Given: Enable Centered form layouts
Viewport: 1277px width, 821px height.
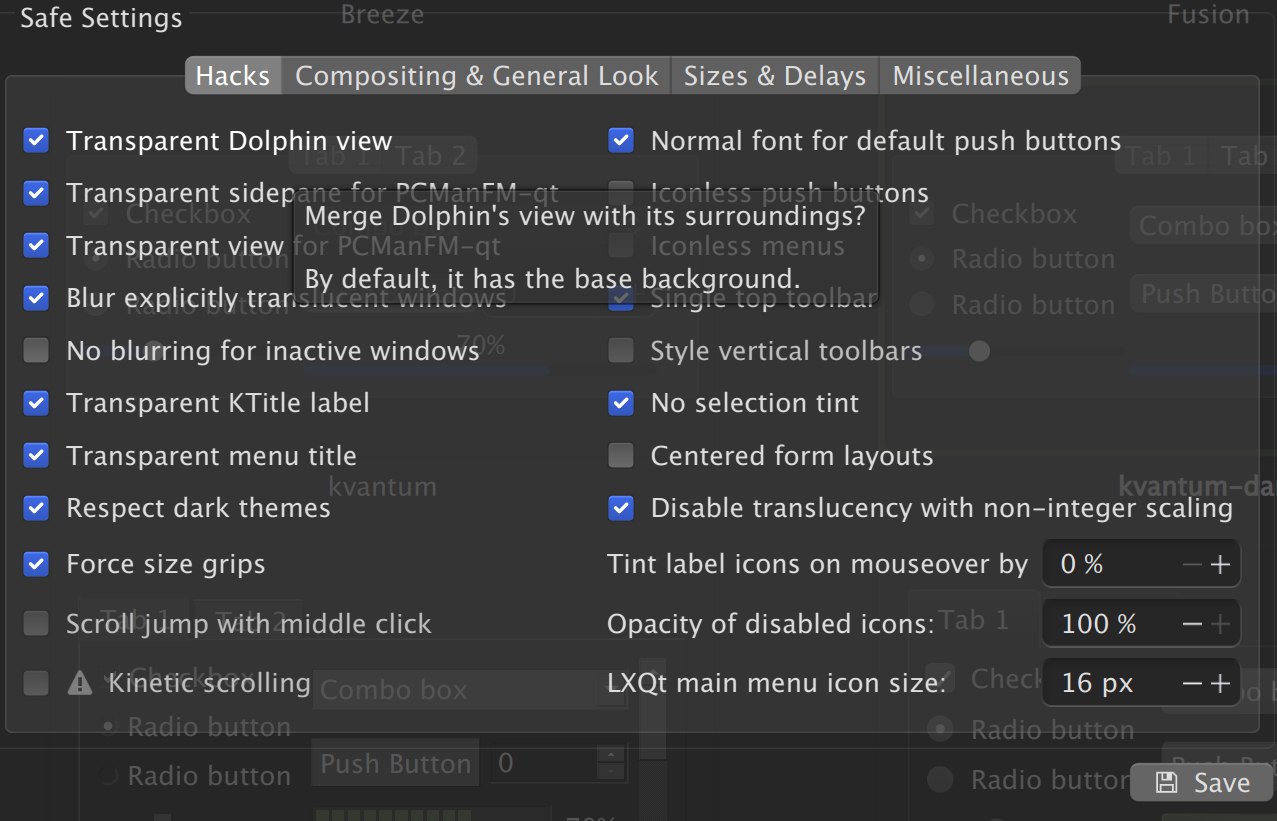Looking at the screenshot, I should coord(621,456).
